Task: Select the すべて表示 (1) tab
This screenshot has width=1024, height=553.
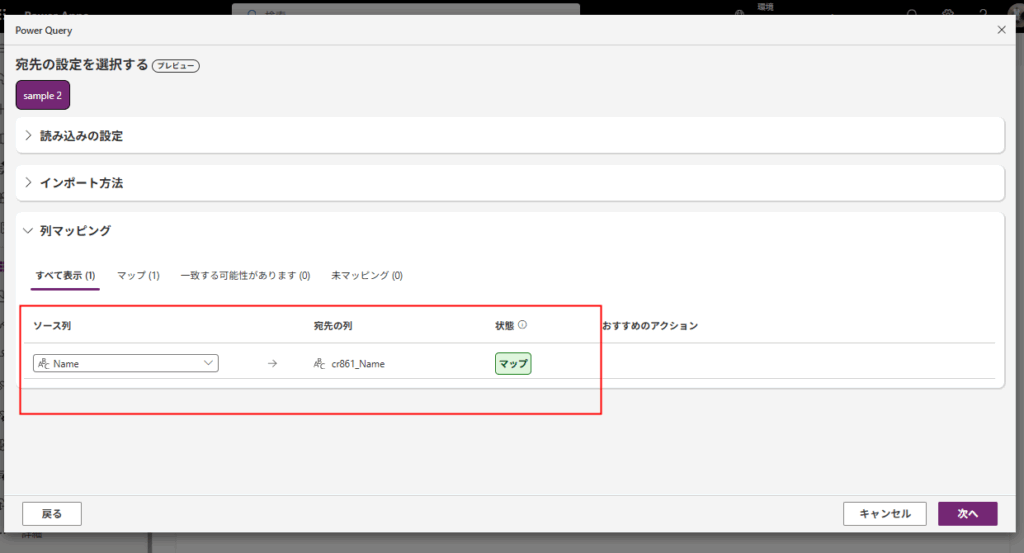Action: coord(65,275)
